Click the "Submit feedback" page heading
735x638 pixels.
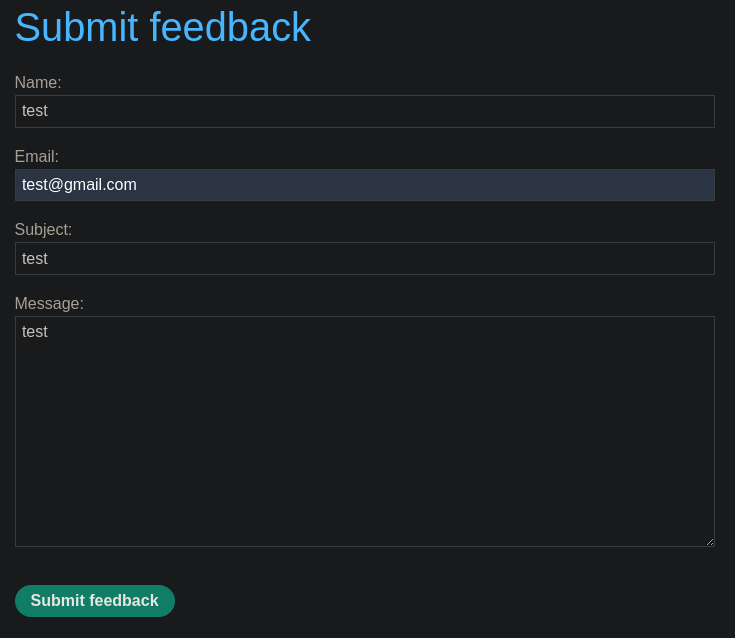click(162, 27)
